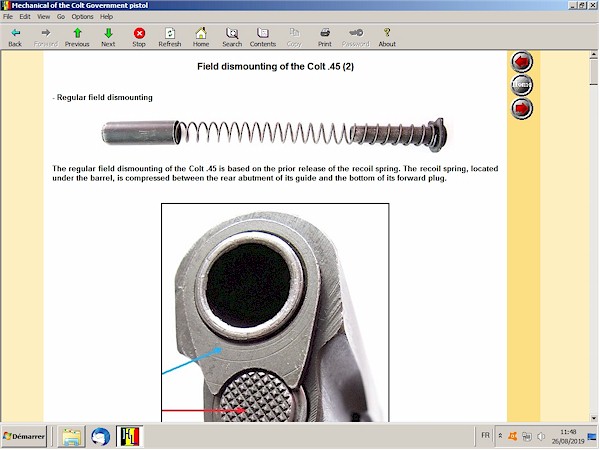This screenshot has height=450, width=600.
Task: Select the HL application taskbar button
Action: click(130, 436)
